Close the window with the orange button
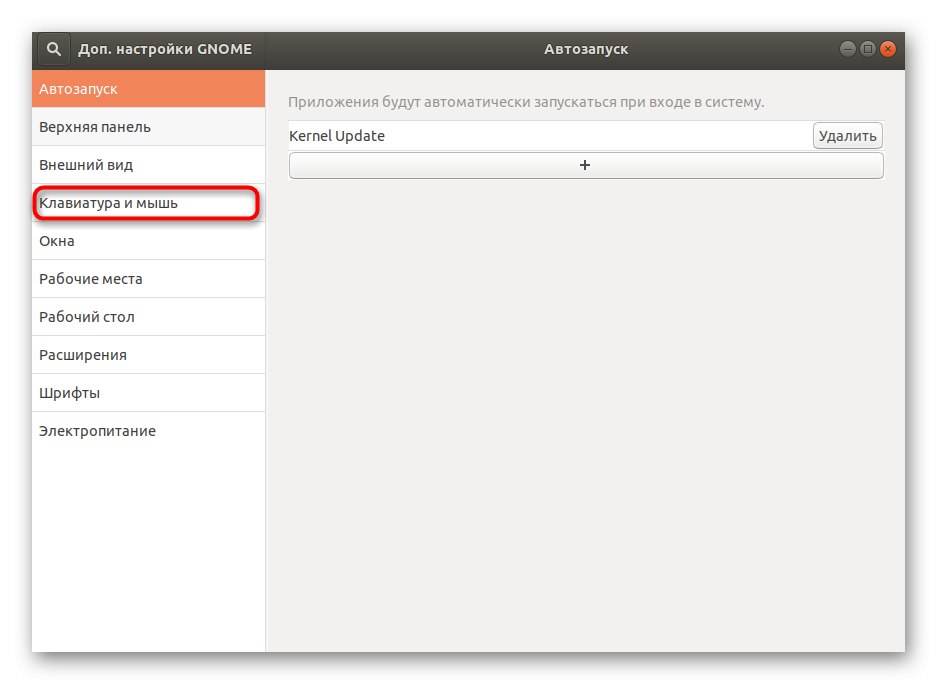937x684 pixels. coord(888,48)
